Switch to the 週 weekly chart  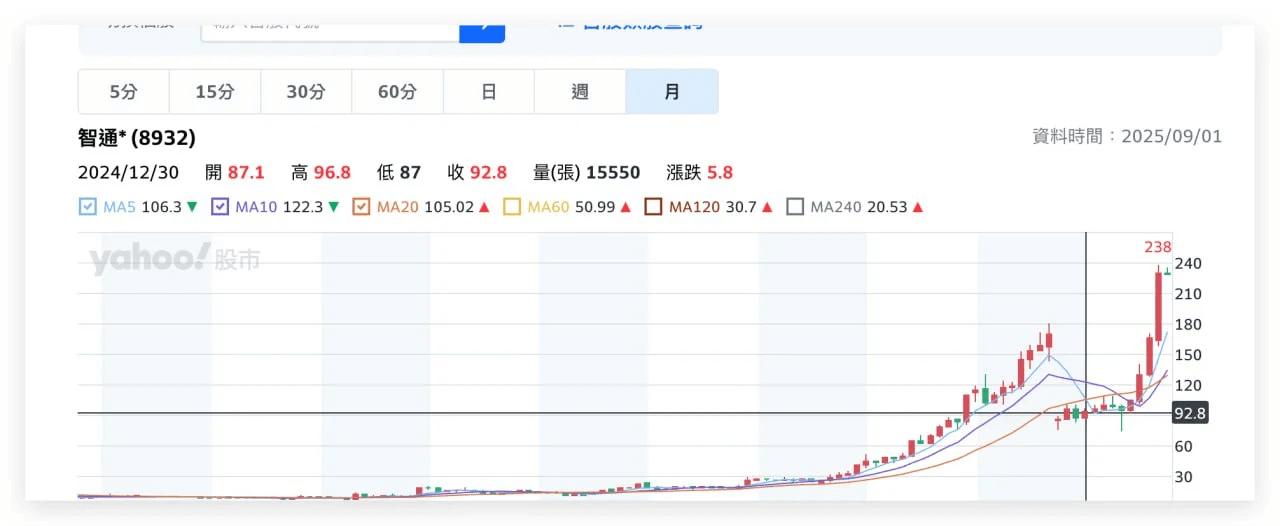pyautogui.click(x=580, y=92)
